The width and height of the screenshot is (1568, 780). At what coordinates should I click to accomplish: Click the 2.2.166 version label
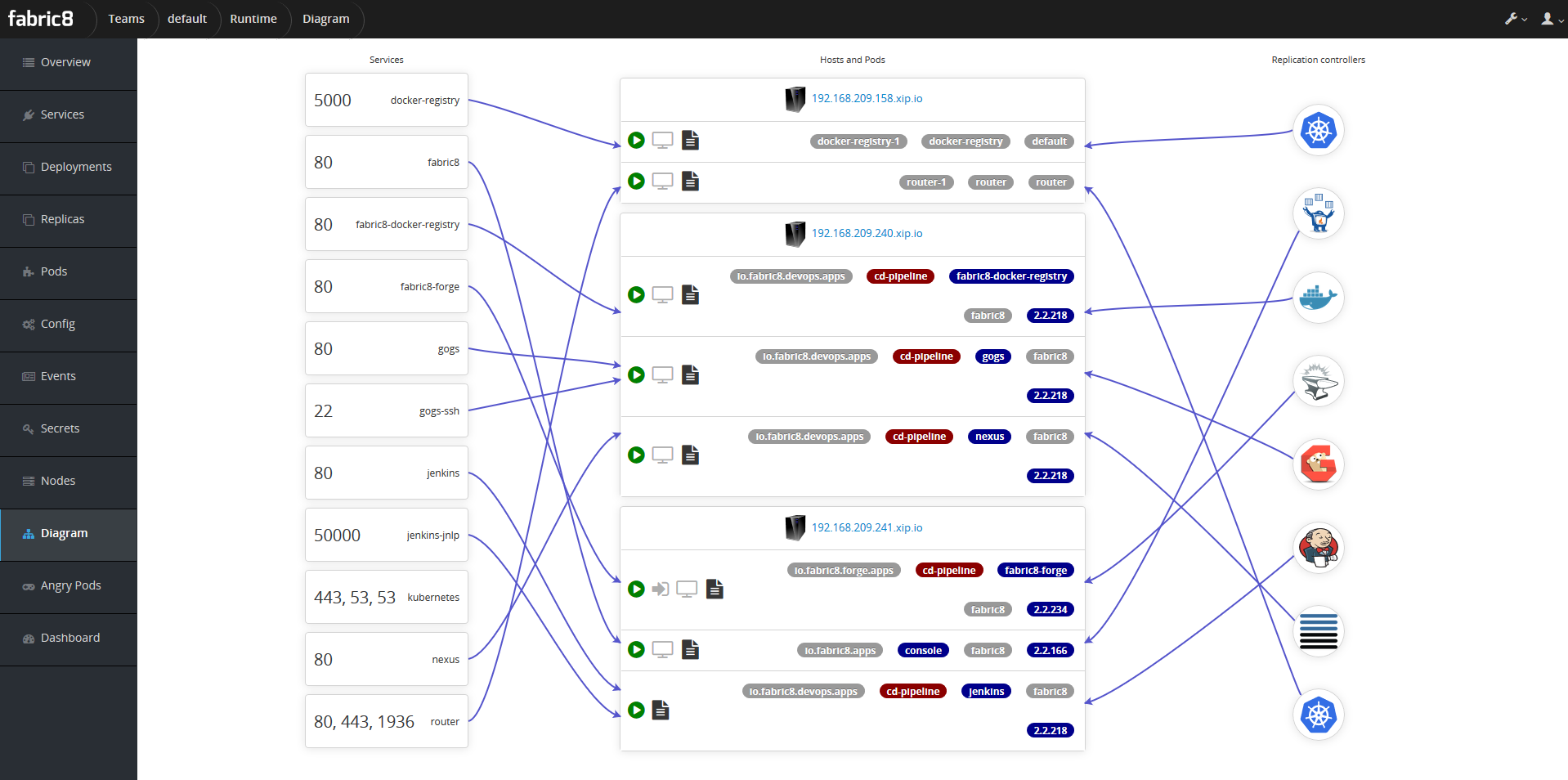pos(1050,651)
